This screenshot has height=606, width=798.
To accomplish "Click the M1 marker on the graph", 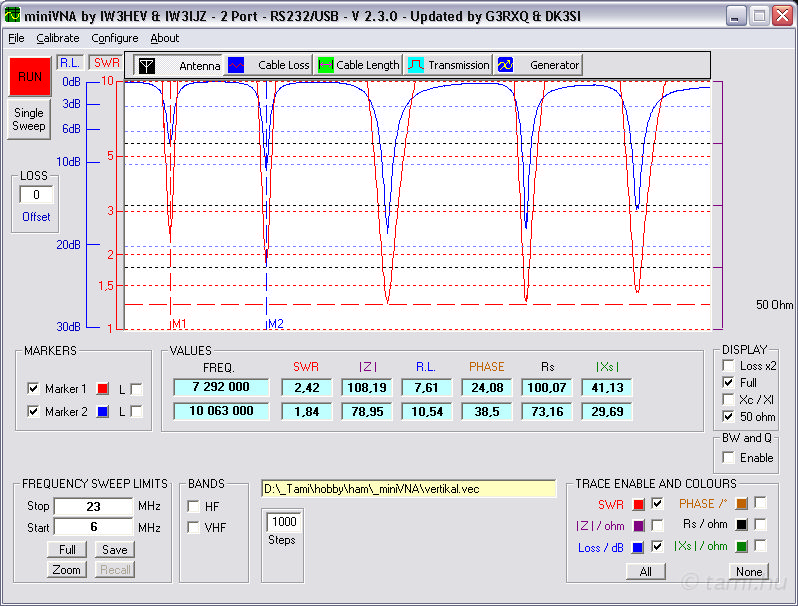I will tap(179, 323).
